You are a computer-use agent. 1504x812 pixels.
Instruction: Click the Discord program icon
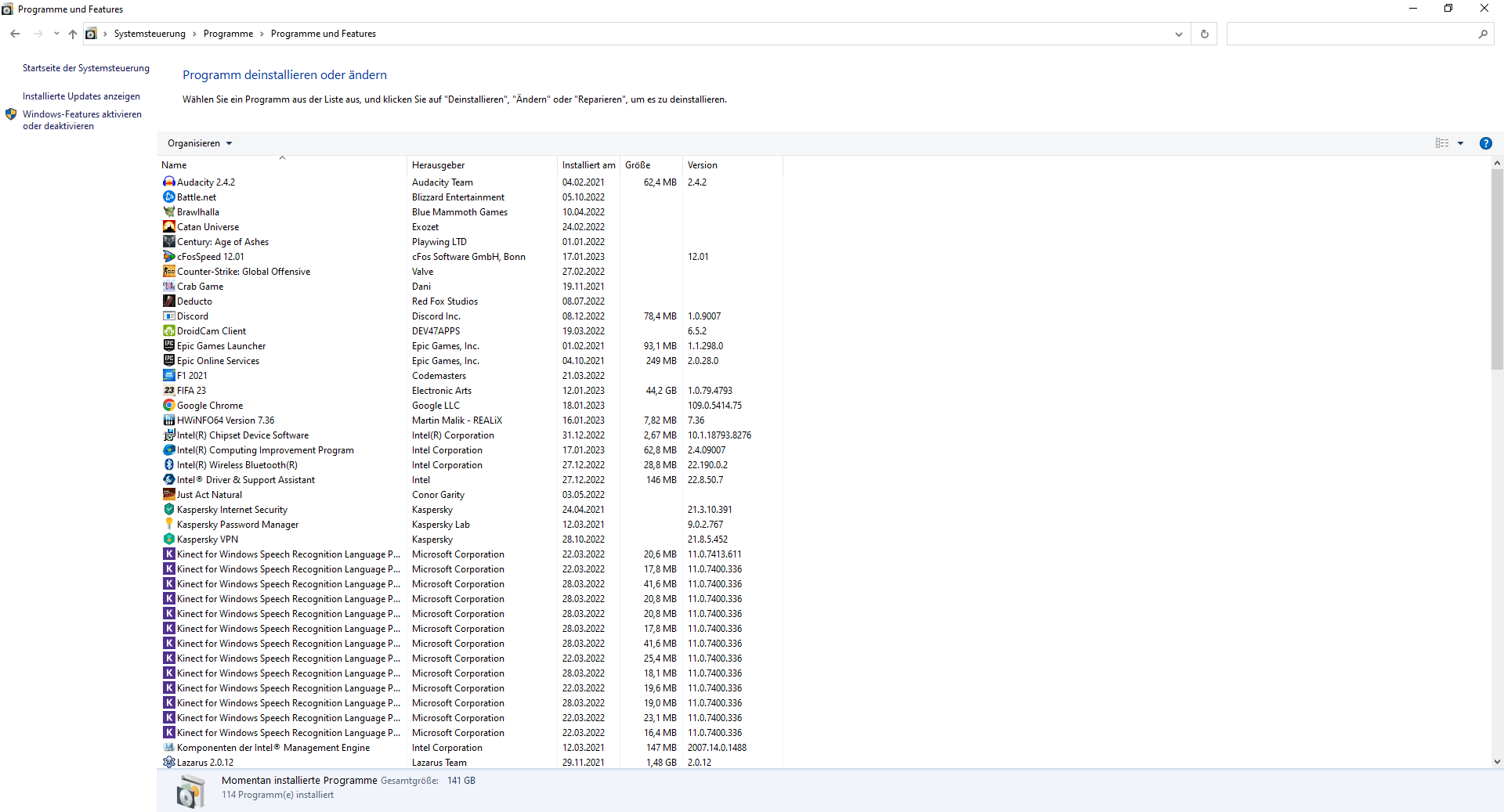click(168, 316)
